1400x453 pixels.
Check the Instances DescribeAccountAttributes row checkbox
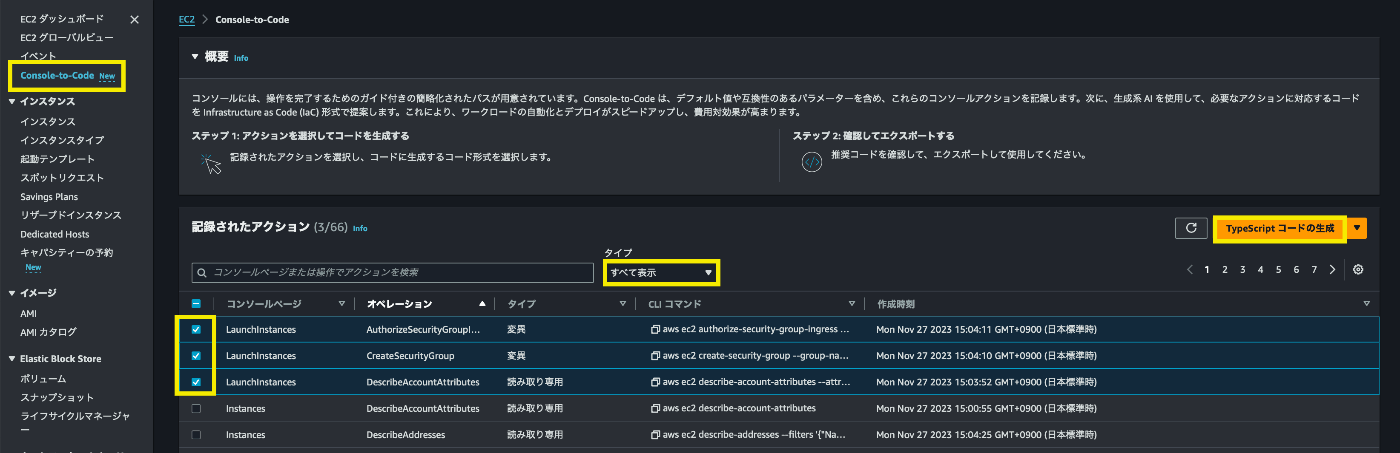pyautogui.click(x=196, y=408)
